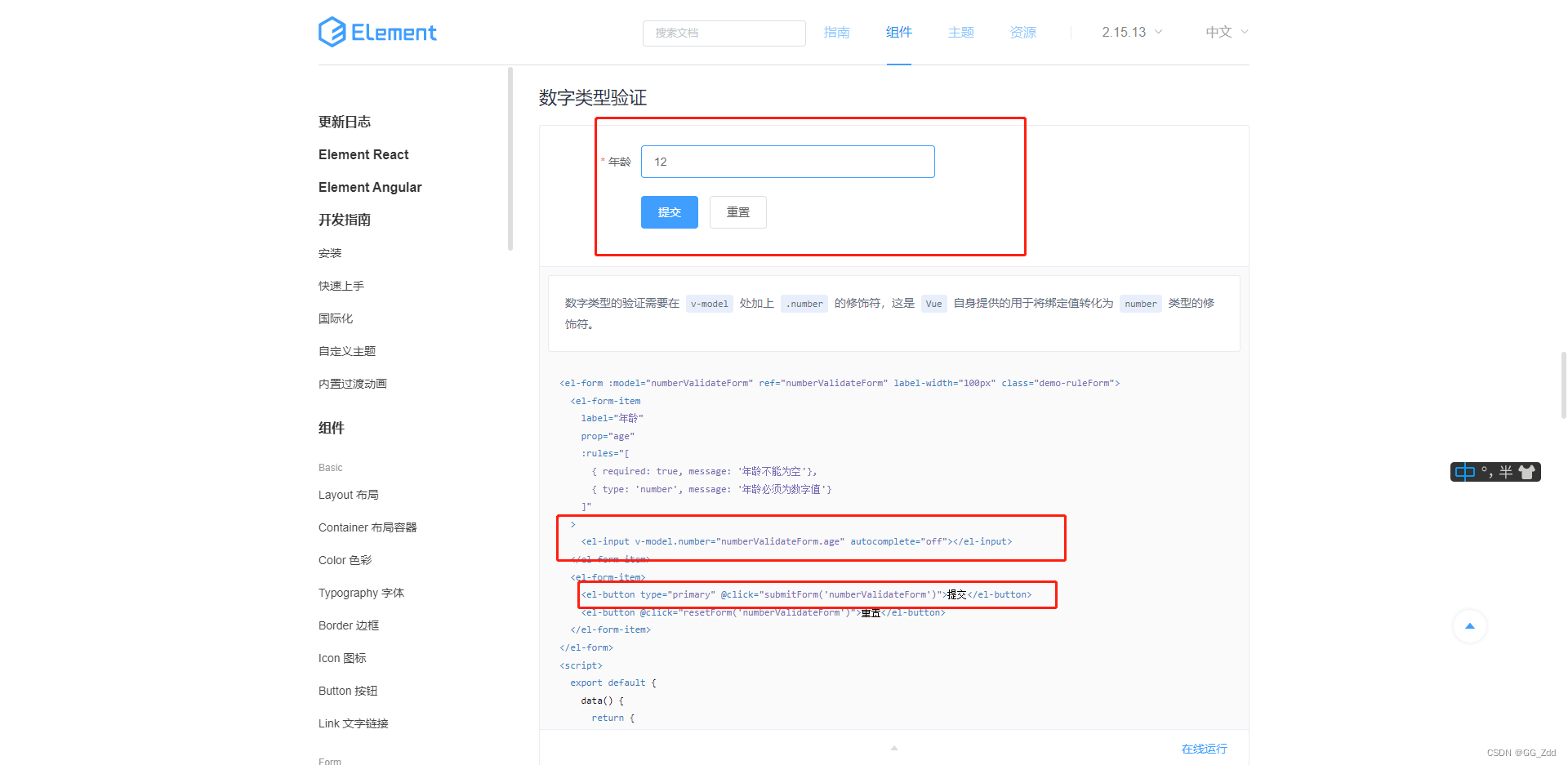Open Button 按钮 in the sidebar
Viewport: 1568px width, 765px height.
coord(348,691)
